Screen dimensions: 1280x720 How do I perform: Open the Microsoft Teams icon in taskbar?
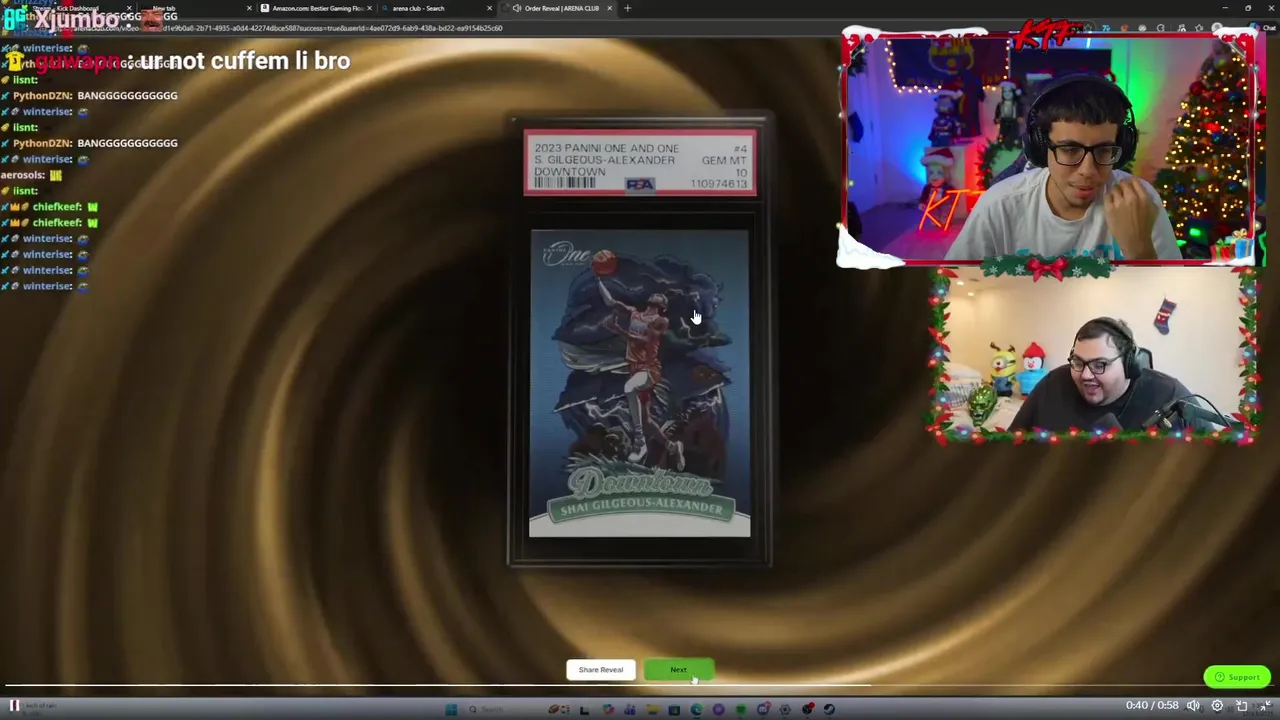(x=630, y=709)
